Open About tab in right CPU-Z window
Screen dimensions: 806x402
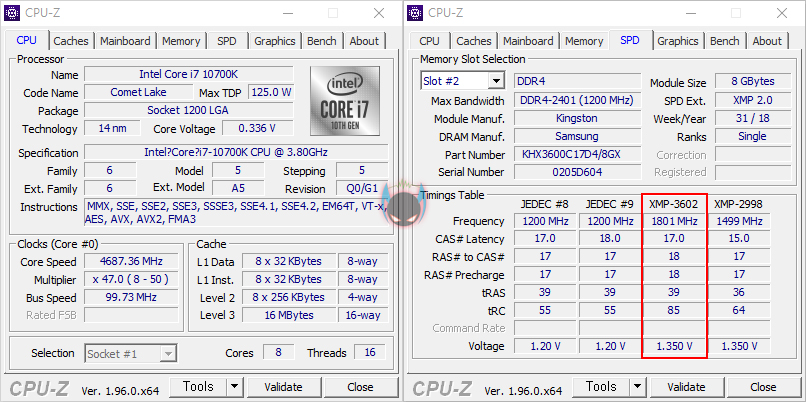[x=767, y=41]
